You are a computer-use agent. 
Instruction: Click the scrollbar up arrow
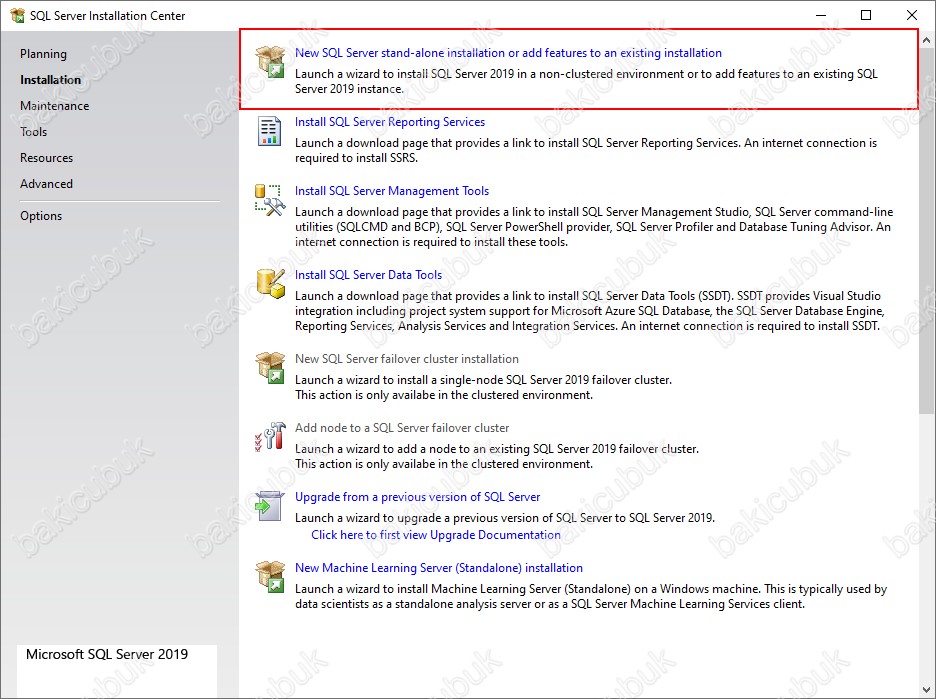click(x=926, y=41)
